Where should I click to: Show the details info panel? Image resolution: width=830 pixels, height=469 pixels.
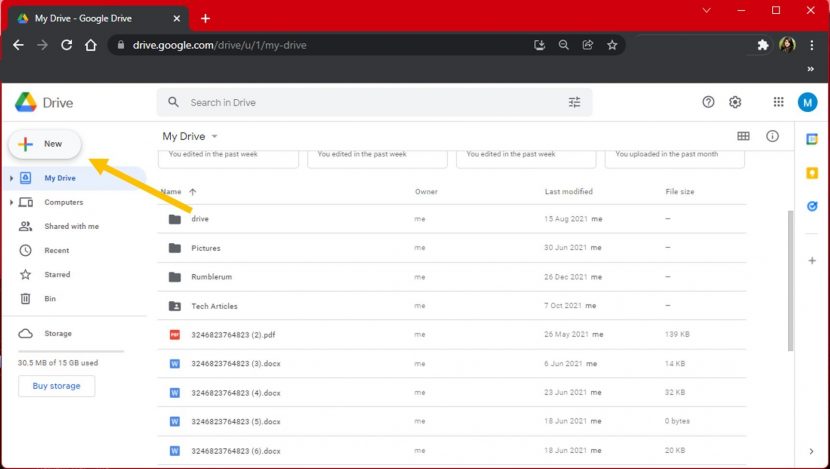pos(772,136)
